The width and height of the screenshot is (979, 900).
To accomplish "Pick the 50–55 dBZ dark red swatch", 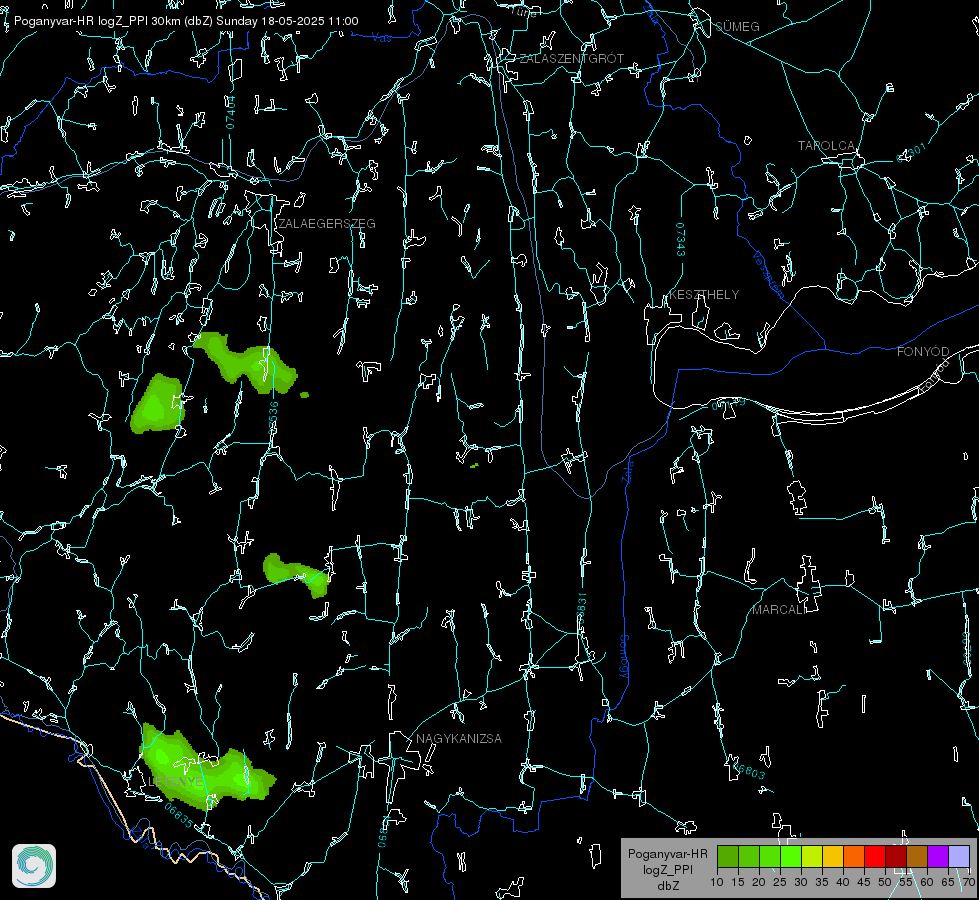I will pyautogui.click(x=896, y=856).
